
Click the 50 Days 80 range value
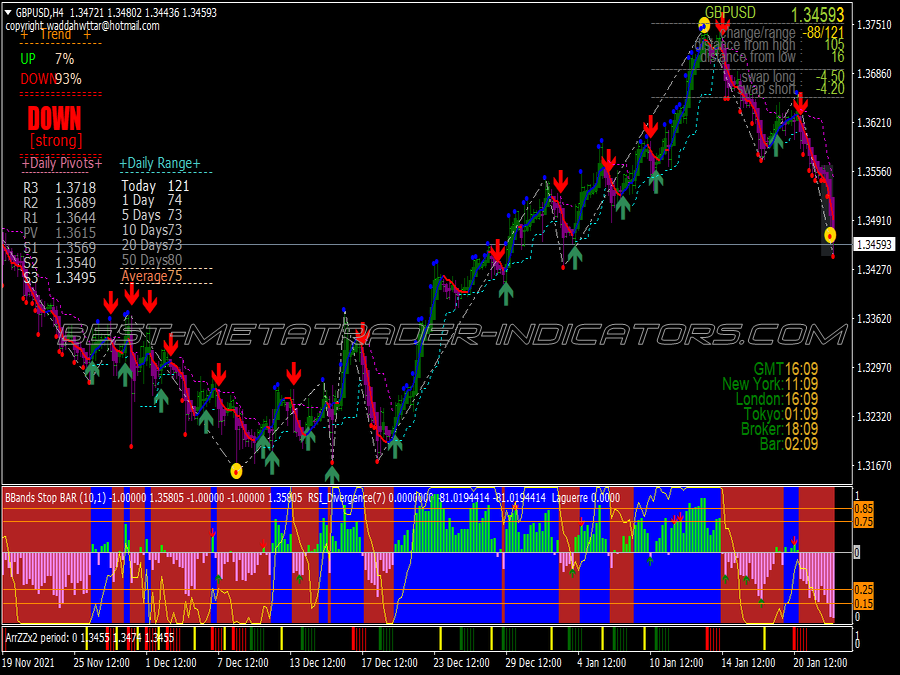[x=152, y=260]
